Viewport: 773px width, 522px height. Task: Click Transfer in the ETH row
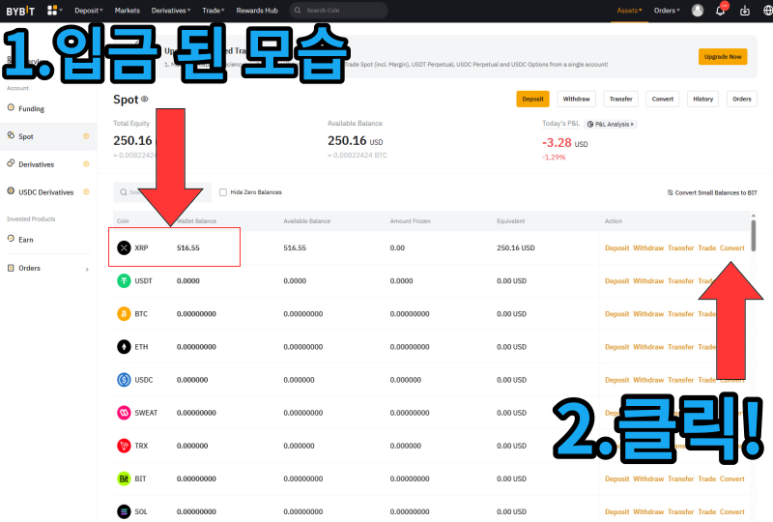point(681,347)
